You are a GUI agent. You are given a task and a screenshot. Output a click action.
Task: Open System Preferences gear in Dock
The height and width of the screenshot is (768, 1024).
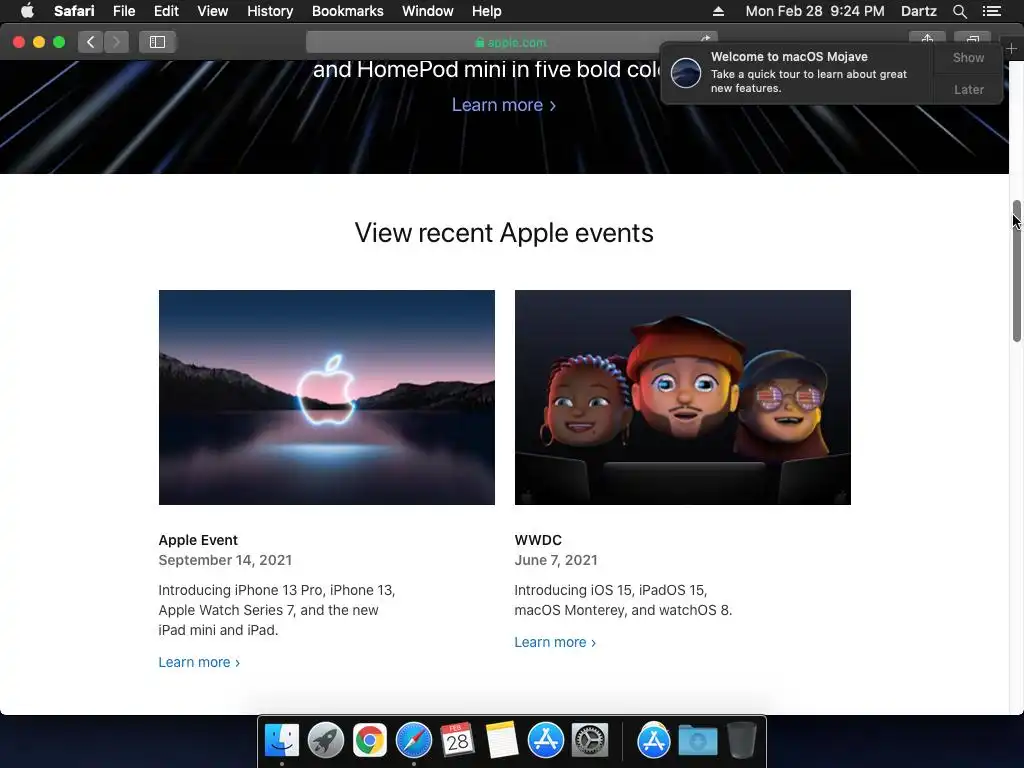(590, 740)
